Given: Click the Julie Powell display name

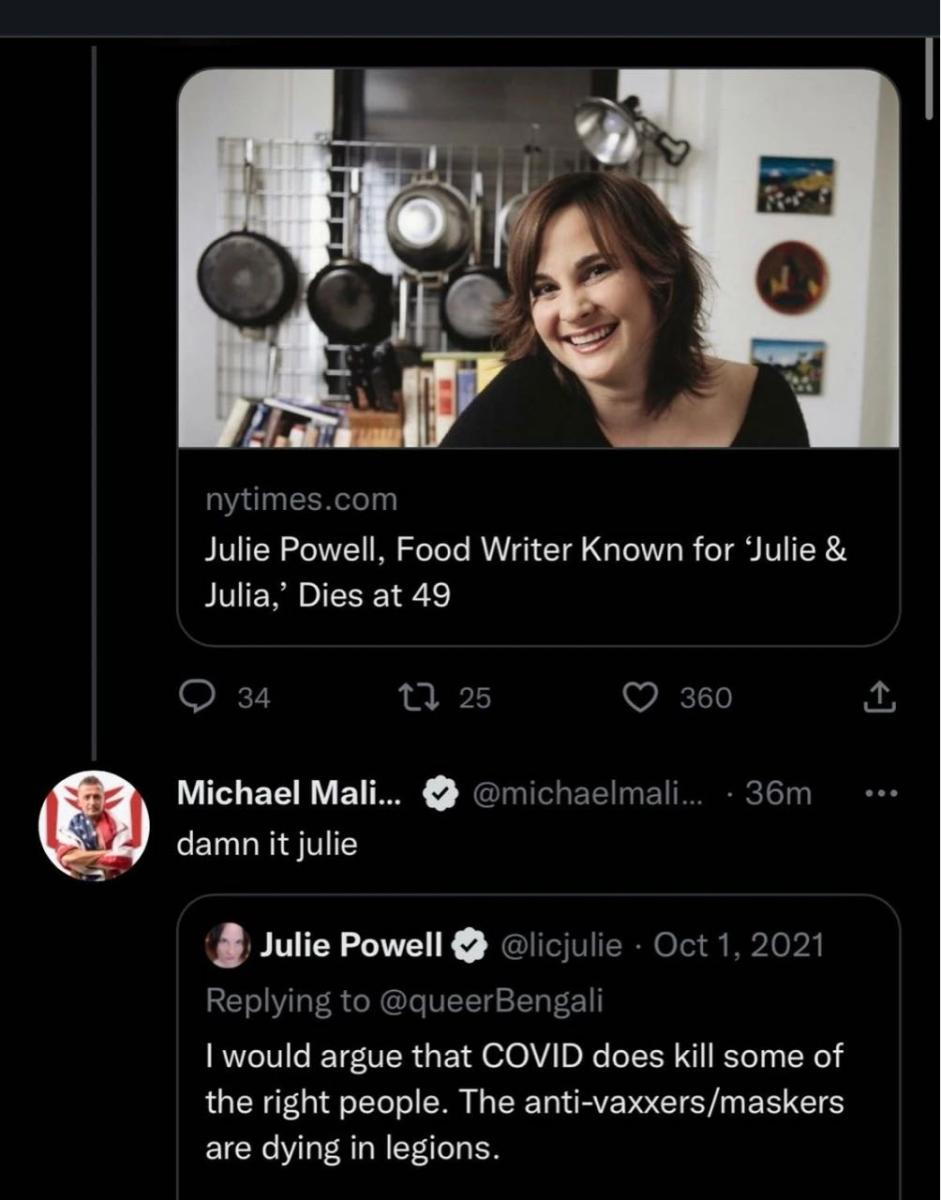Looking at the screenshot, I should pyautogui.click(x=351, y=945).
